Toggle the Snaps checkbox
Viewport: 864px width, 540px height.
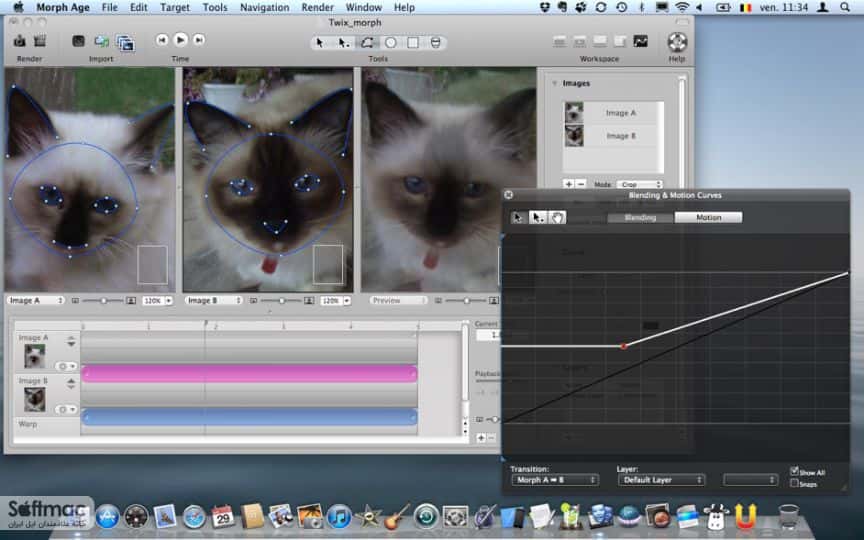(795, 483)
